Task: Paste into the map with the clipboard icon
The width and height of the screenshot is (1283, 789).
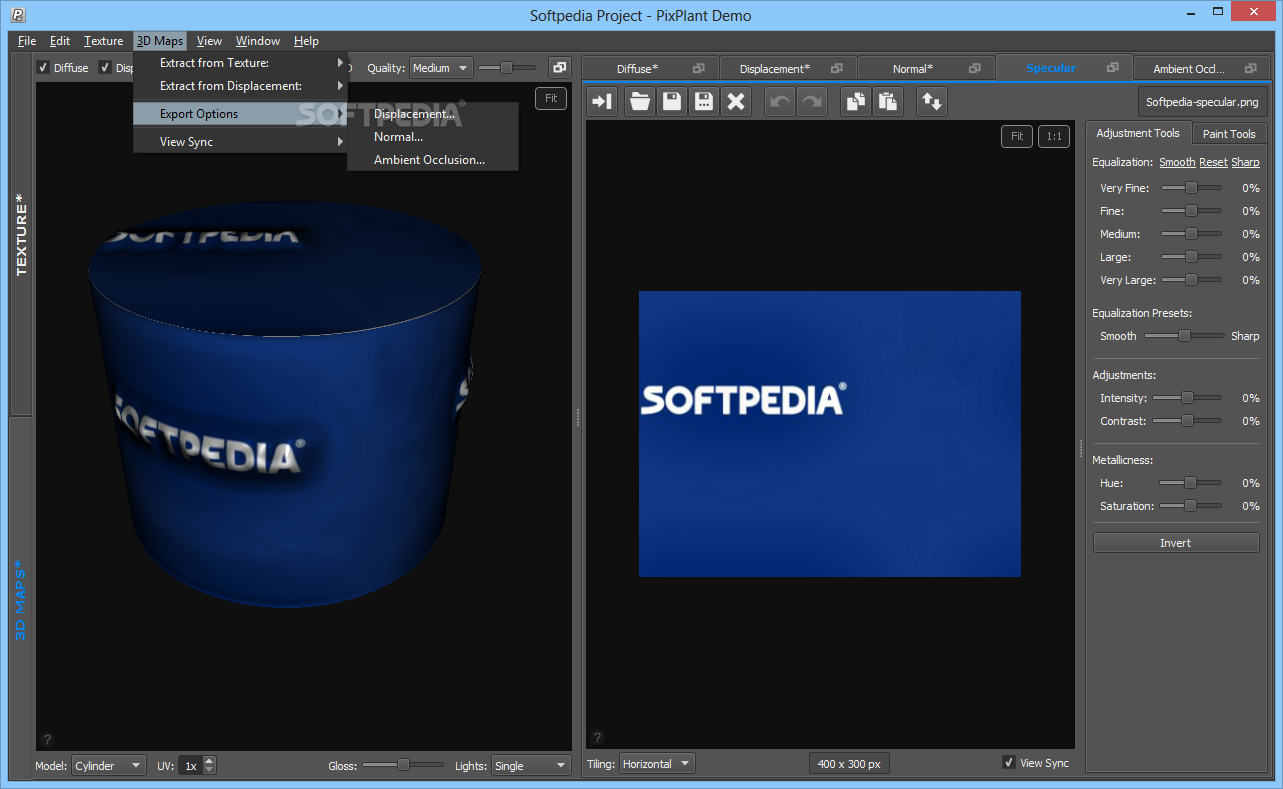Action: [x=888, y=101]
